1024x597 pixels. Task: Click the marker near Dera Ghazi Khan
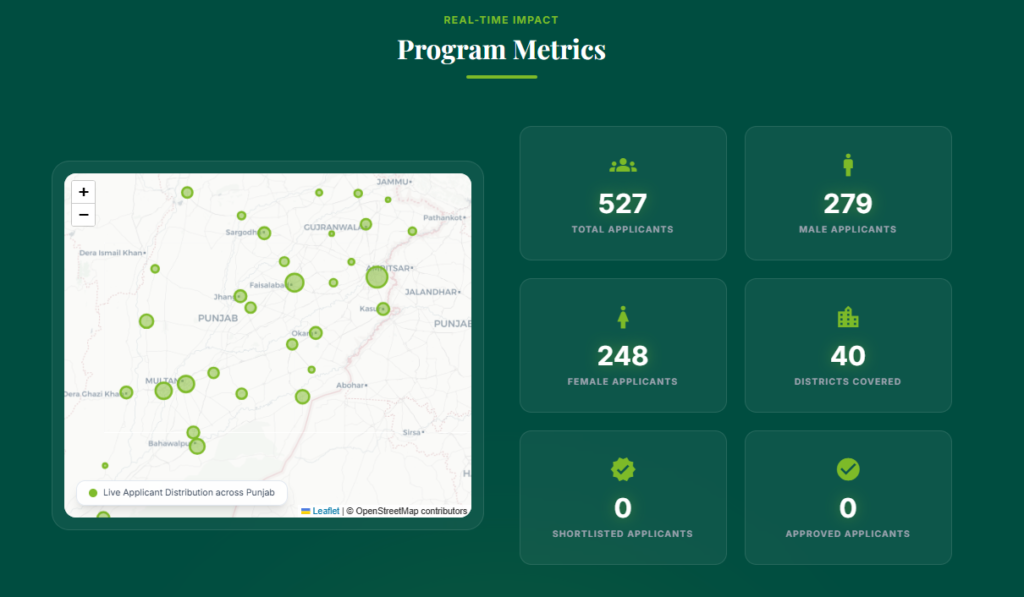pyautogui.click(x=126, y=392)
